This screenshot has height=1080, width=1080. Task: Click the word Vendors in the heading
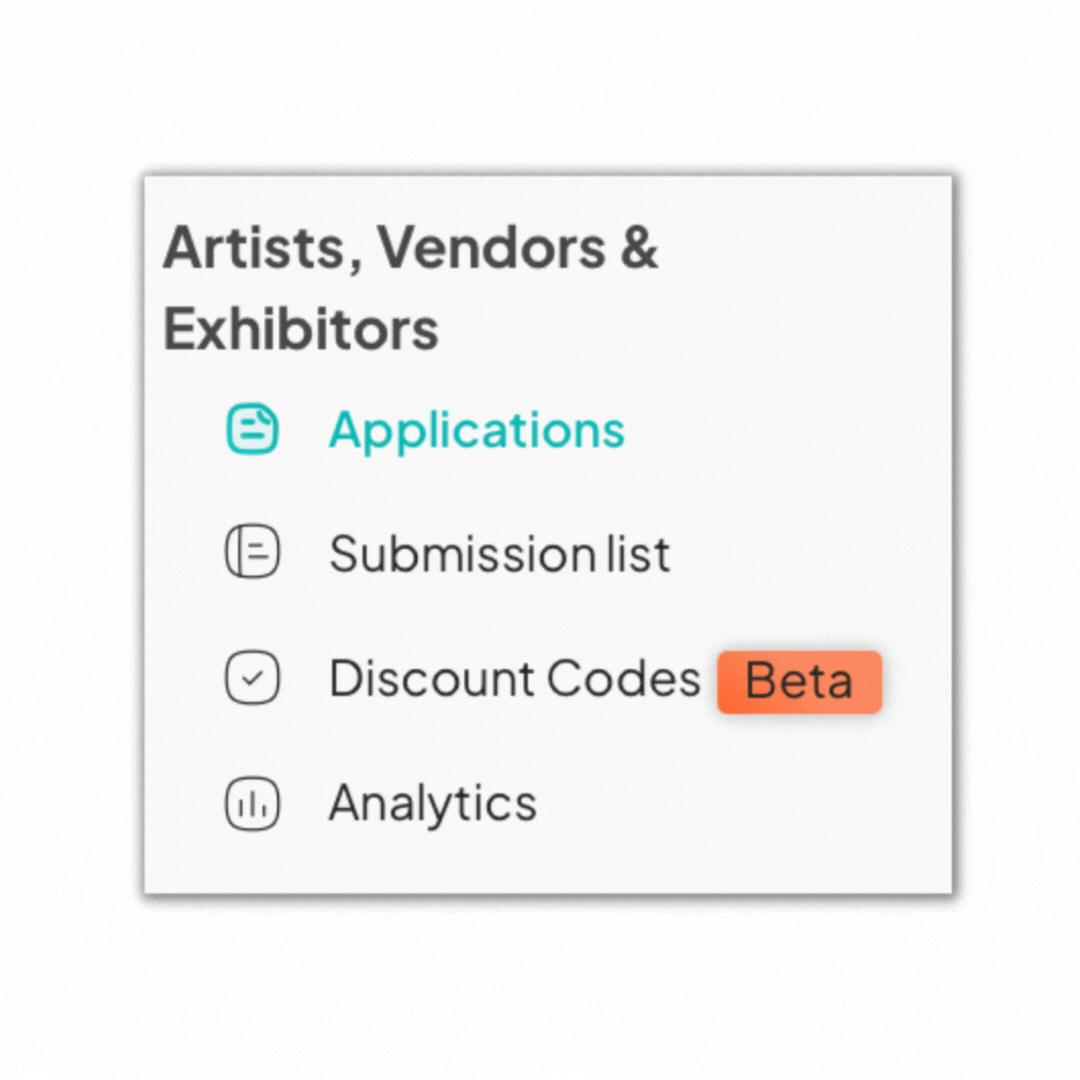[x=491, y=247]
